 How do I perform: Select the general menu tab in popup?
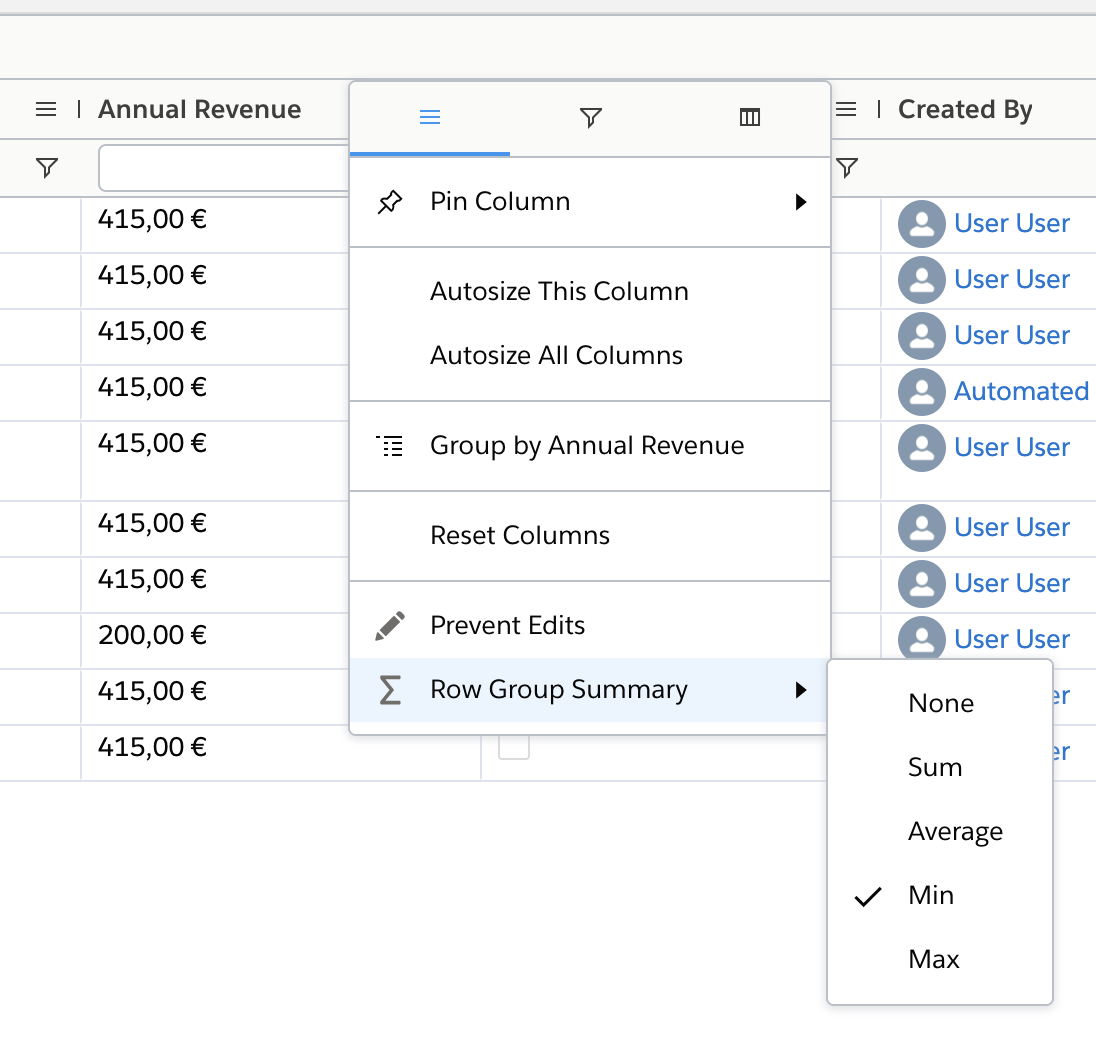pyautogui.click(x=430, y=118)
